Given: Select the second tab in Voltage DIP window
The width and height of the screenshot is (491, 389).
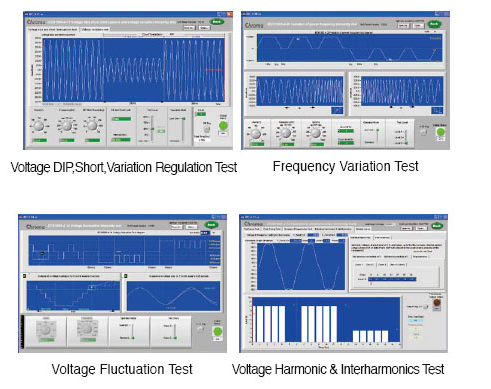Looking at the screenshot, I should (x=95, y=29).
